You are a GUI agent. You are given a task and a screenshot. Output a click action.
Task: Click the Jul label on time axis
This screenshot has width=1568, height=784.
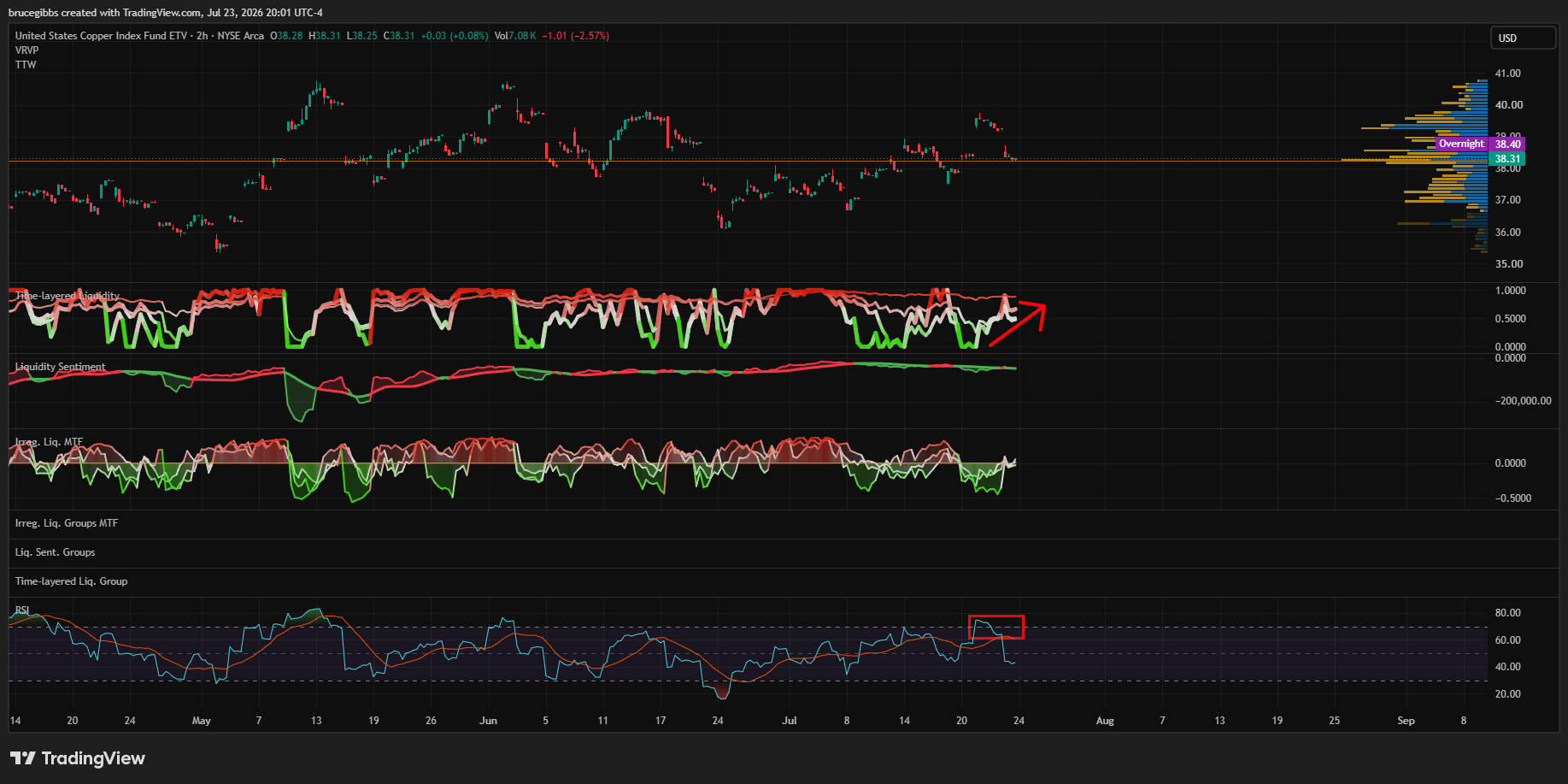click(790, 721)
